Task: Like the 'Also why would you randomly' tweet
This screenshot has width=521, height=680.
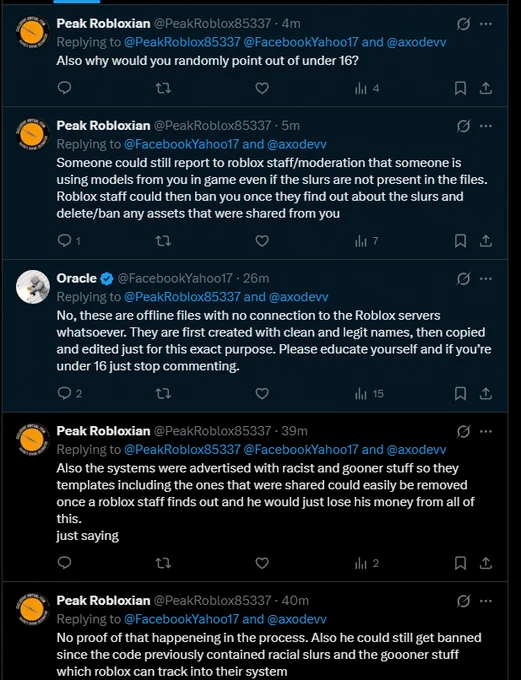Action: [262, 88]
